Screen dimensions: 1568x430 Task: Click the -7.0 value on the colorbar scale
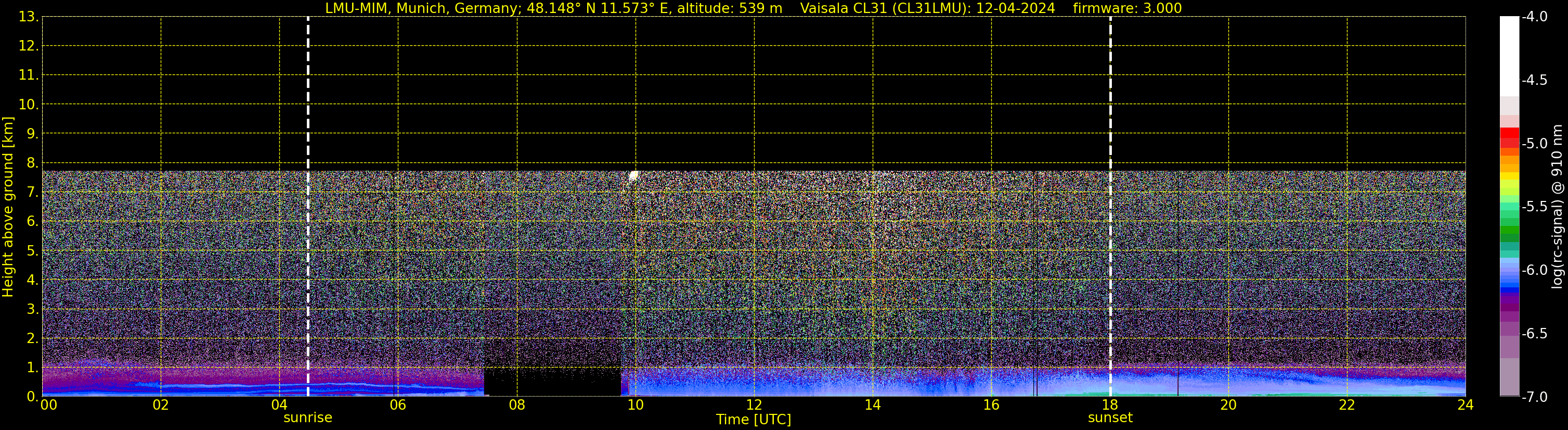(x=1534, y=397)
